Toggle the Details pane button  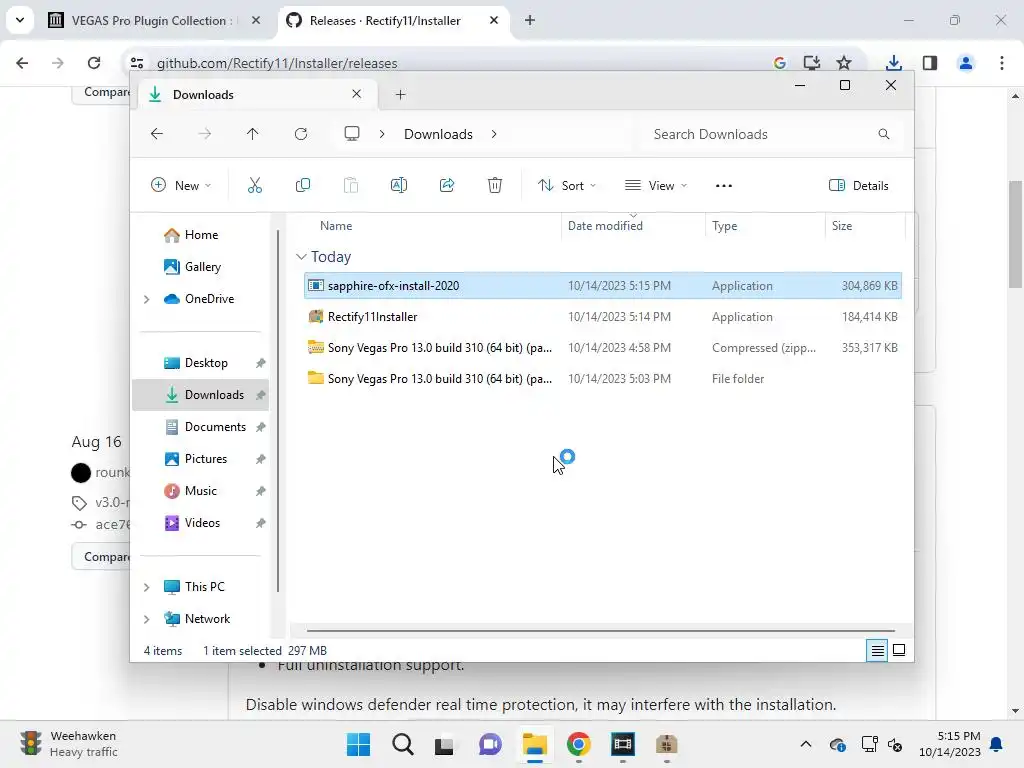[858, 185]
